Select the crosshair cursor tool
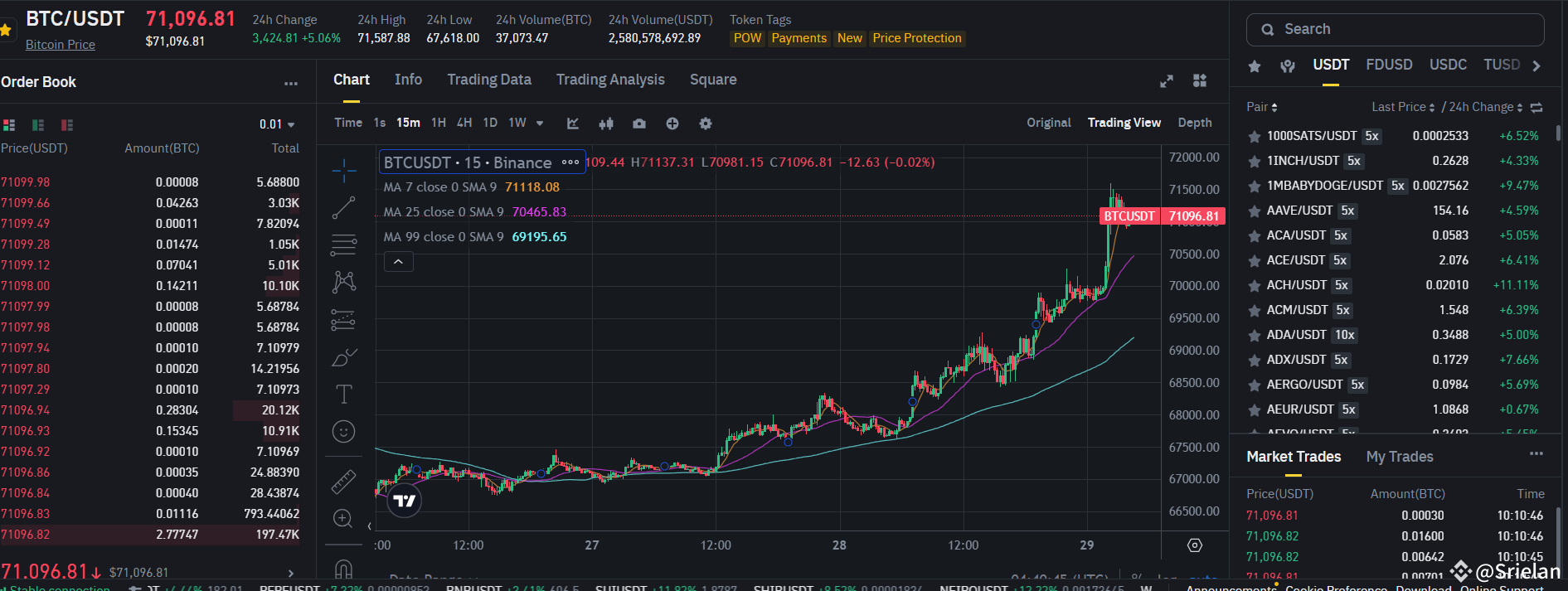The width and height of the screenshot is (1568, 591). (343, 172)
